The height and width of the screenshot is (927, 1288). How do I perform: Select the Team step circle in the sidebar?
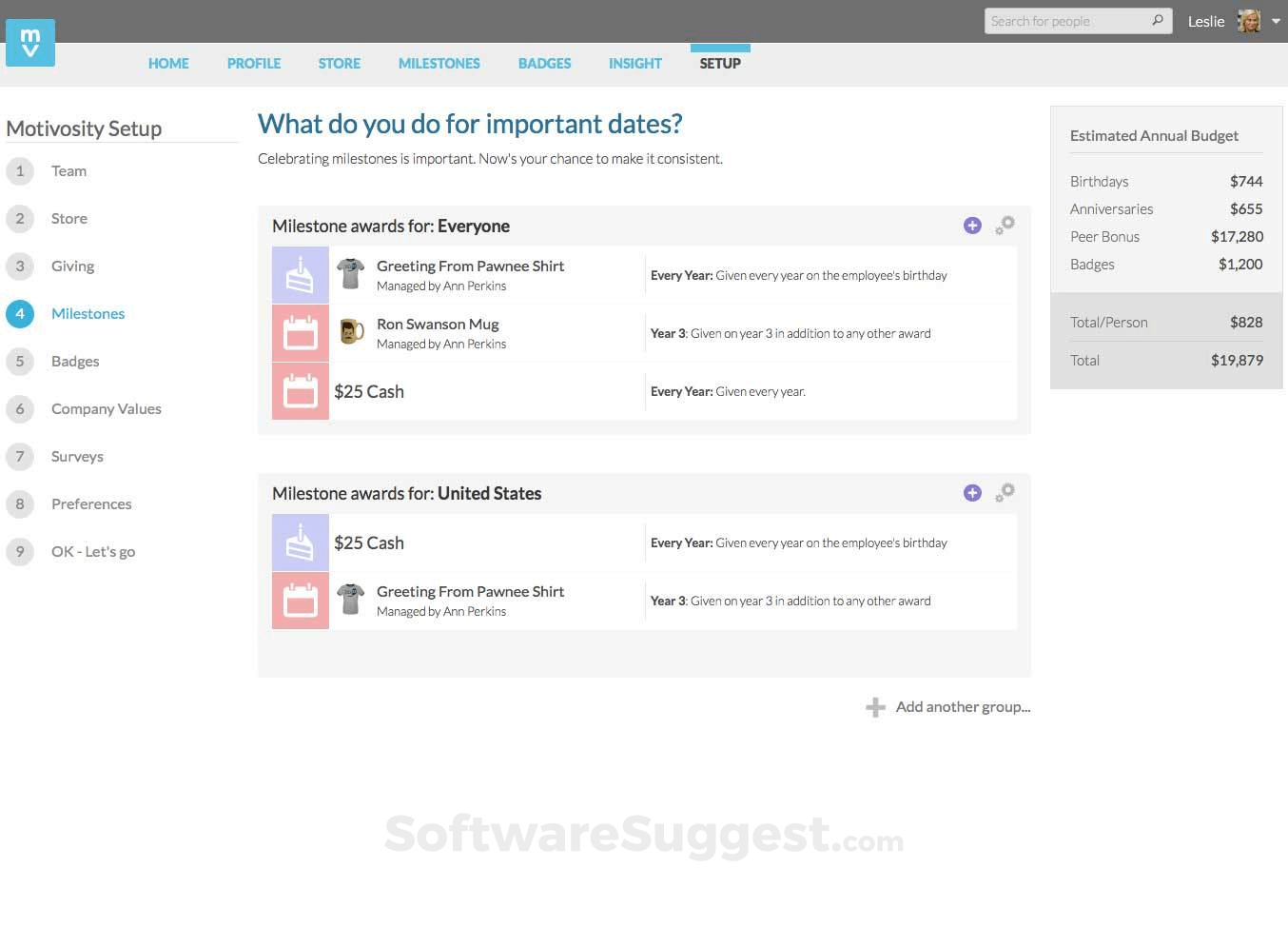(20, 170)
